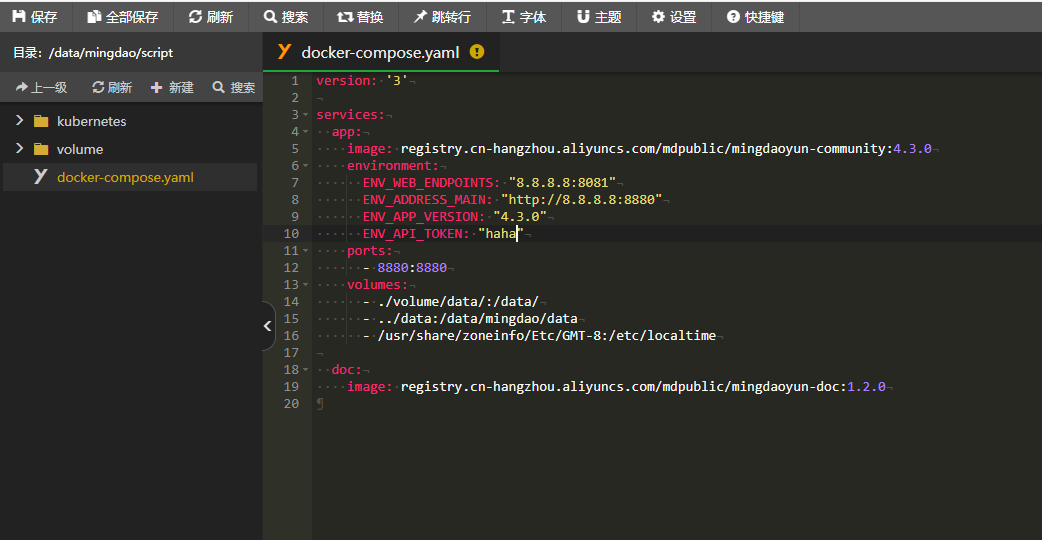Open the Font (字体) settings
The width and height of the screenshot is (1042, 540).
(524, 17)
